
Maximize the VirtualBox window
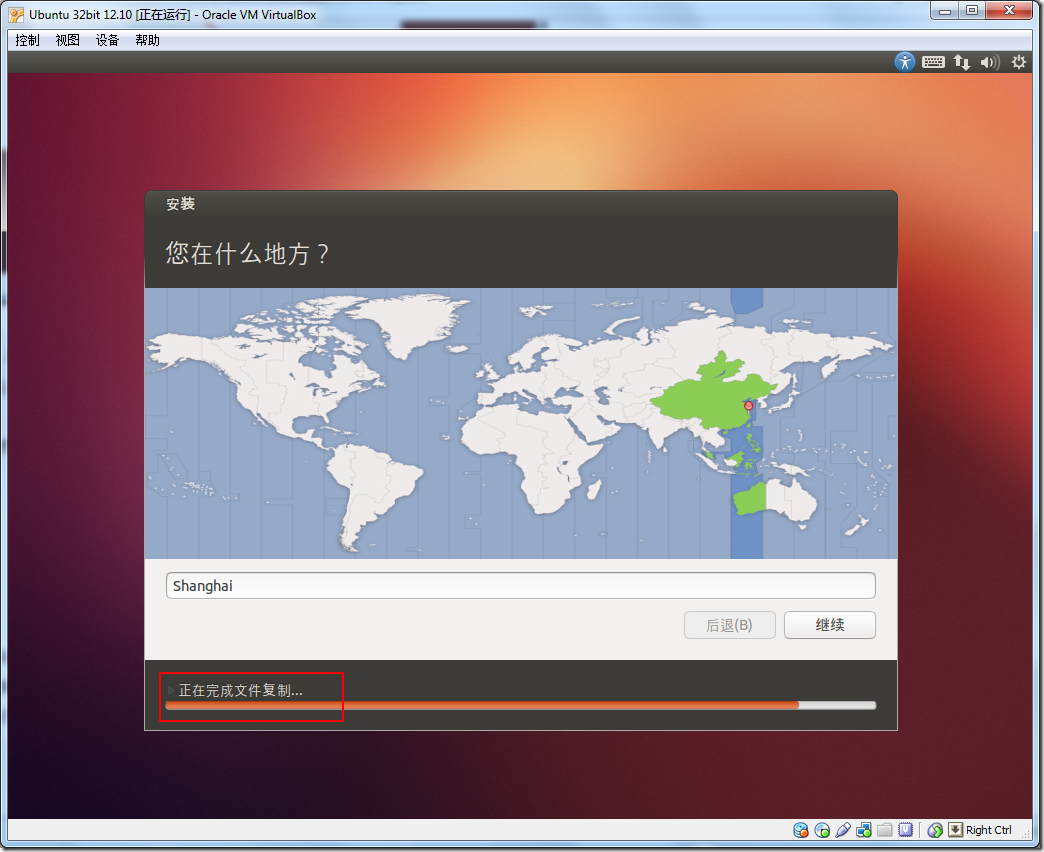(971, 11)
